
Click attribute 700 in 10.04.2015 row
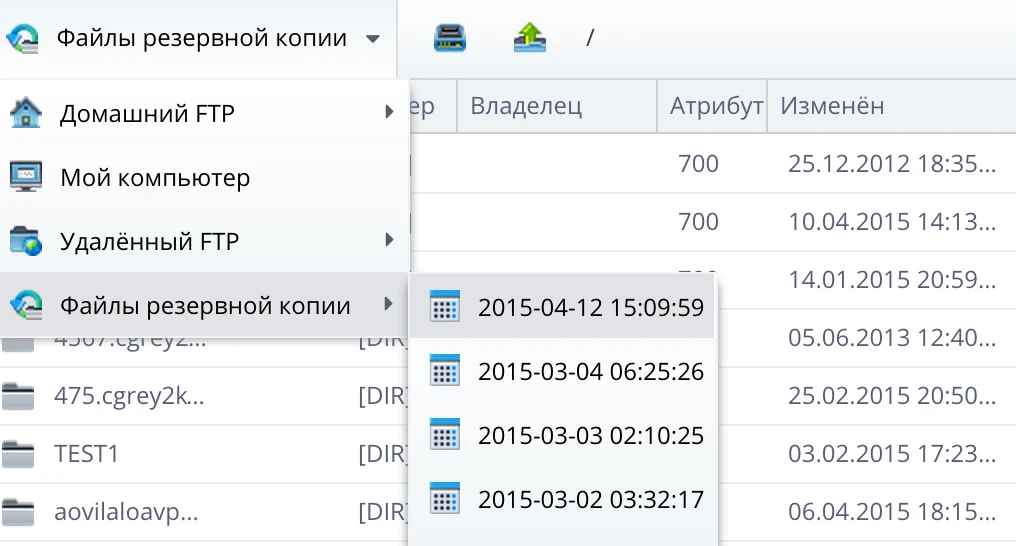pos(698,222)
